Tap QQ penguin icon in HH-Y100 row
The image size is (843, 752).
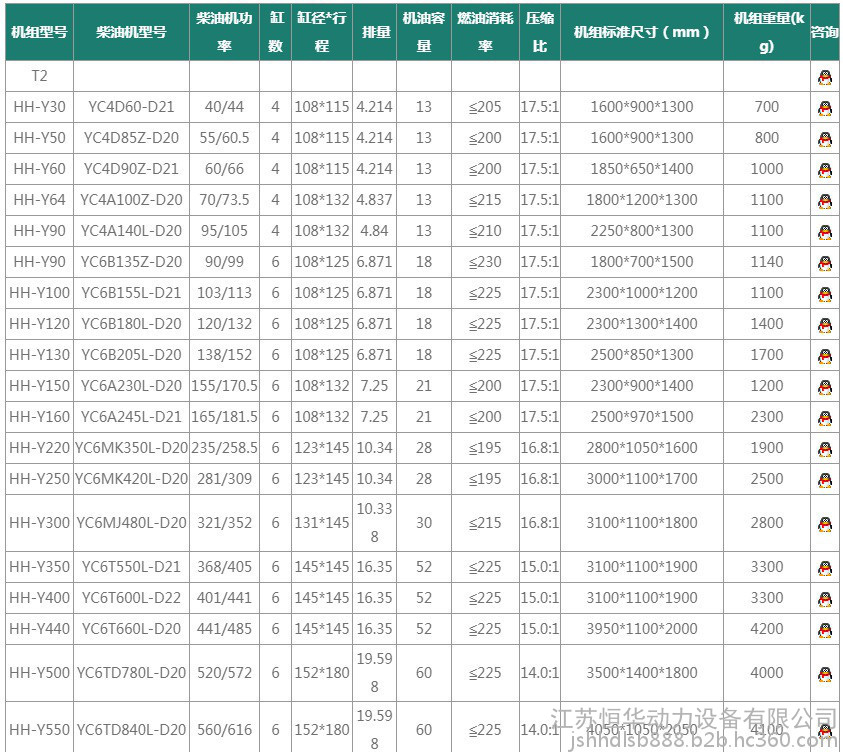(x=825, y=295)
